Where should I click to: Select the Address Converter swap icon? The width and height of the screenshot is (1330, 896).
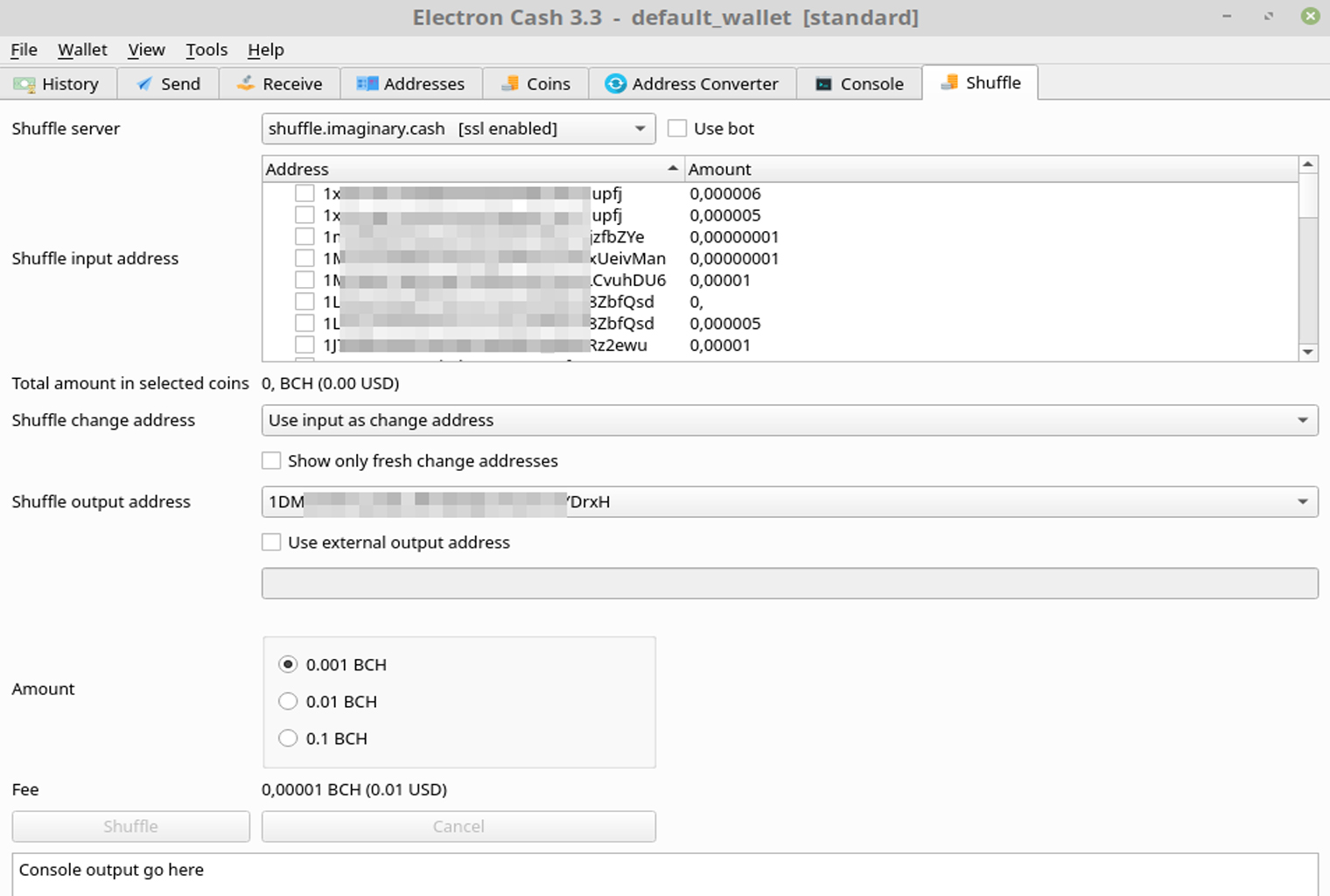click(x=615, y=83)
